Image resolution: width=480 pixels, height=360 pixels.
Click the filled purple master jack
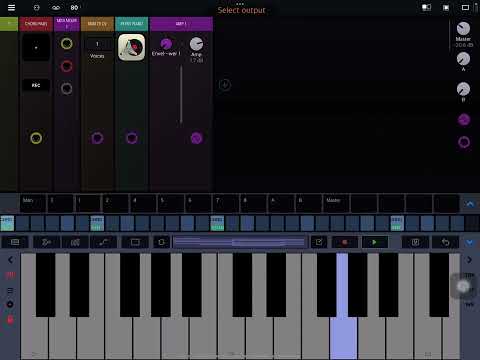(464, 120)
